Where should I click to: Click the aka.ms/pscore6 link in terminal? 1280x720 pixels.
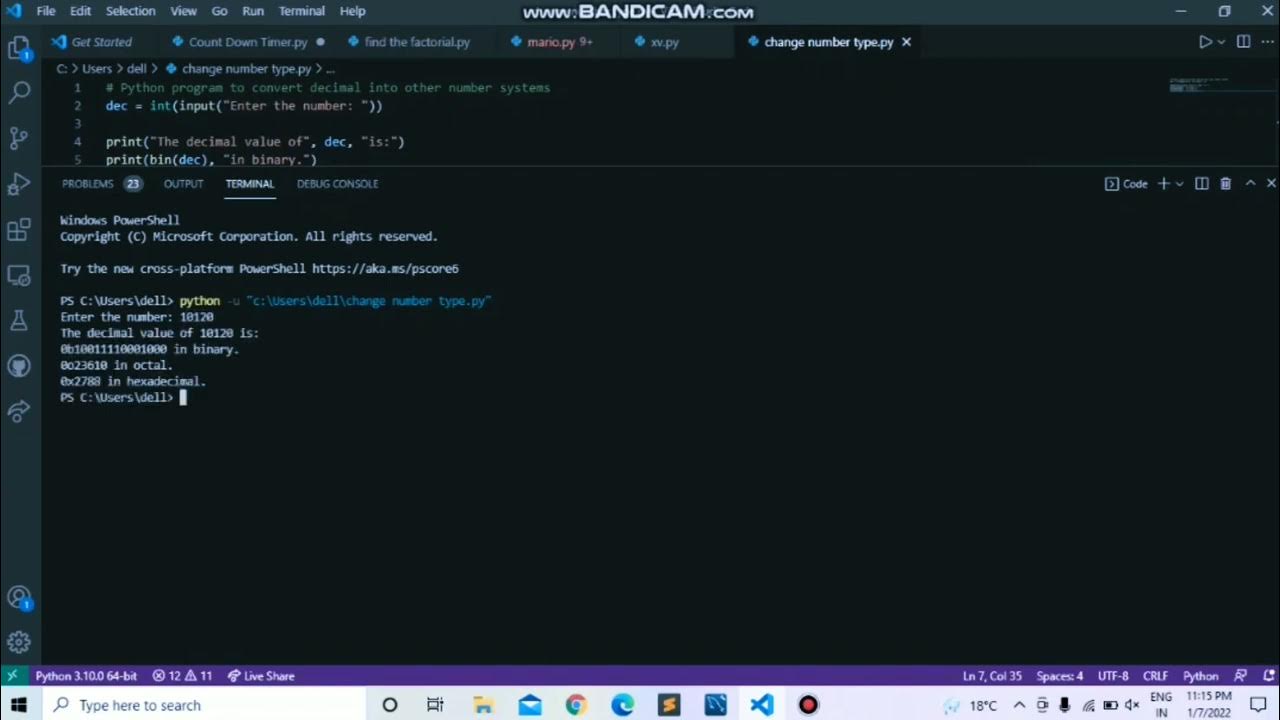385,269
